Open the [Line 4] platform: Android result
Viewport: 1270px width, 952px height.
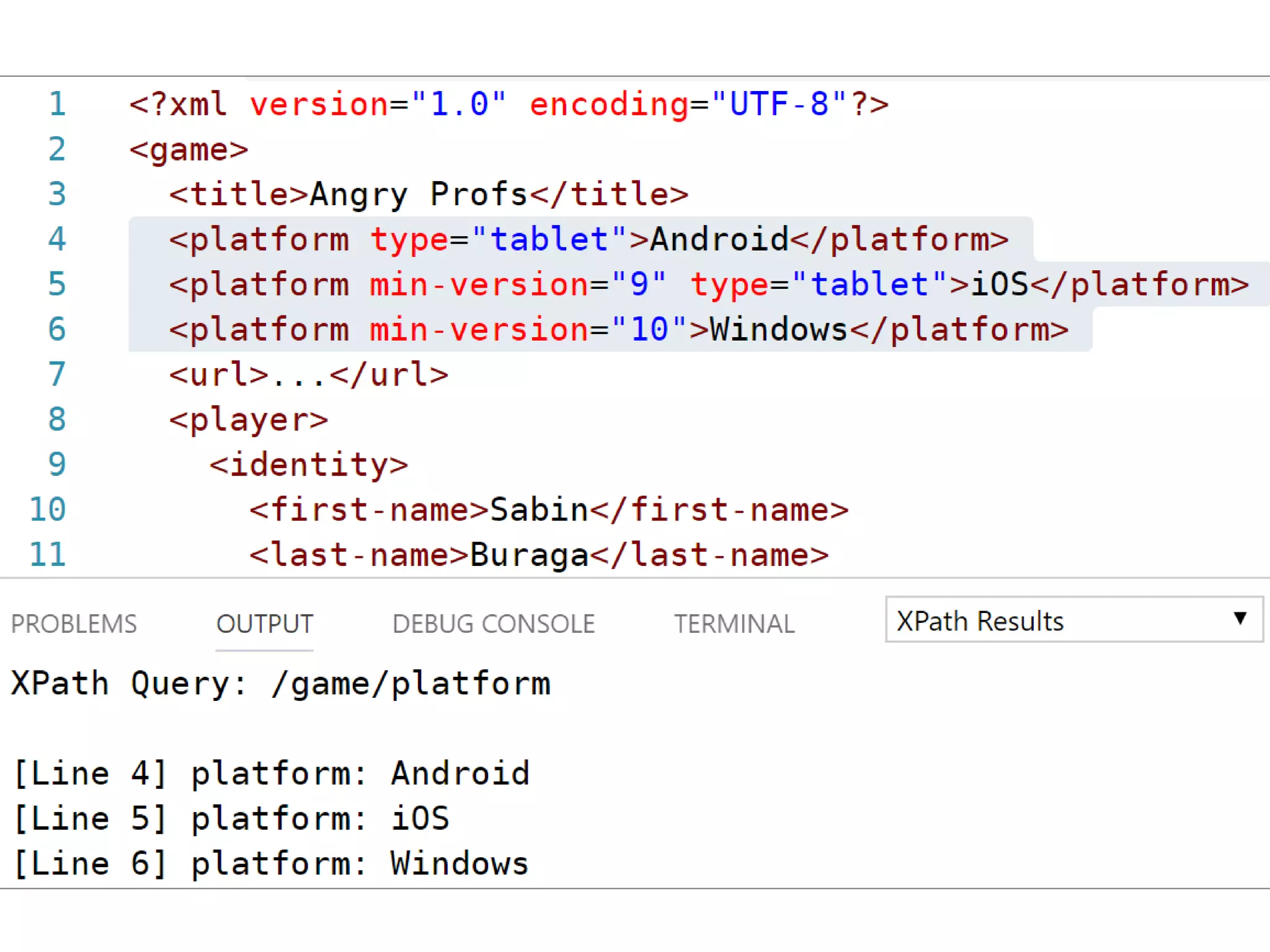[272, 773]
